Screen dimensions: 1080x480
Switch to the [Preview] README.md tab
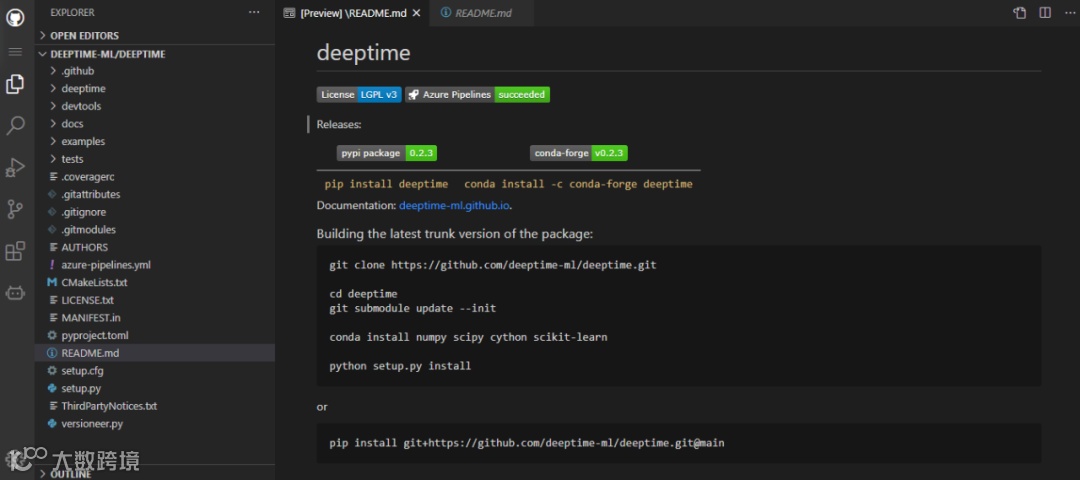(352, 13)
